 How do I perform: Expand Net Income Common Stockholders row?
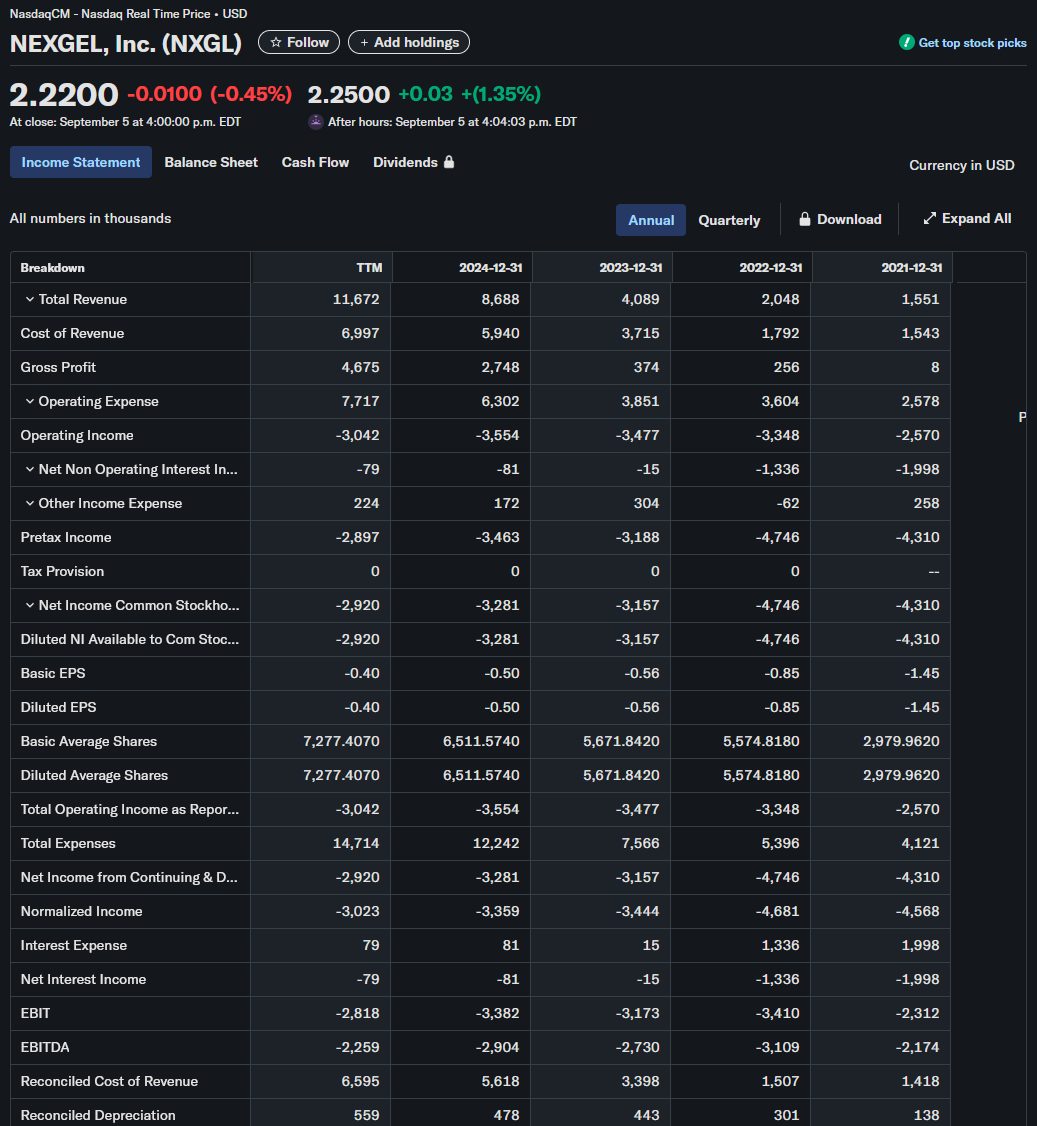(30, 605)
